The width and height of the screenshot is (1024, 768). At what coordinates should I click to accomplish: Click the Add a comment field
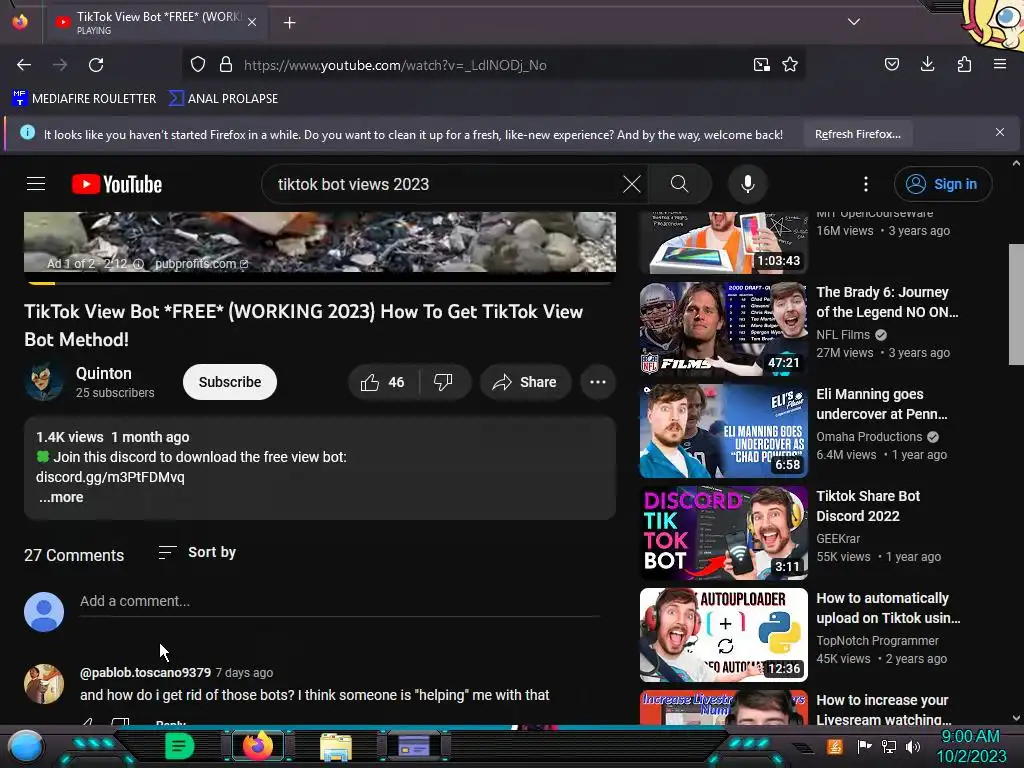coord(340,601)
